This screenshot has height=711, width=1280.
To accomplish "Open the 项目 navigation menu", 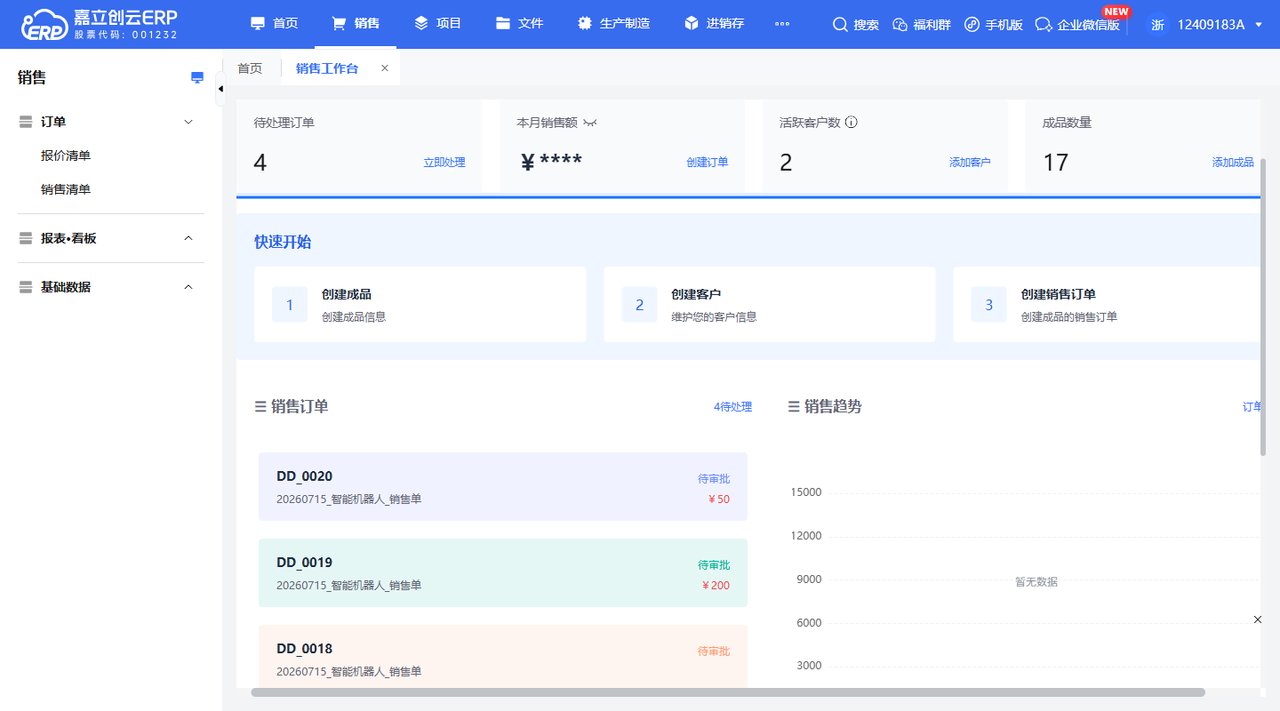I will (437, 23).
